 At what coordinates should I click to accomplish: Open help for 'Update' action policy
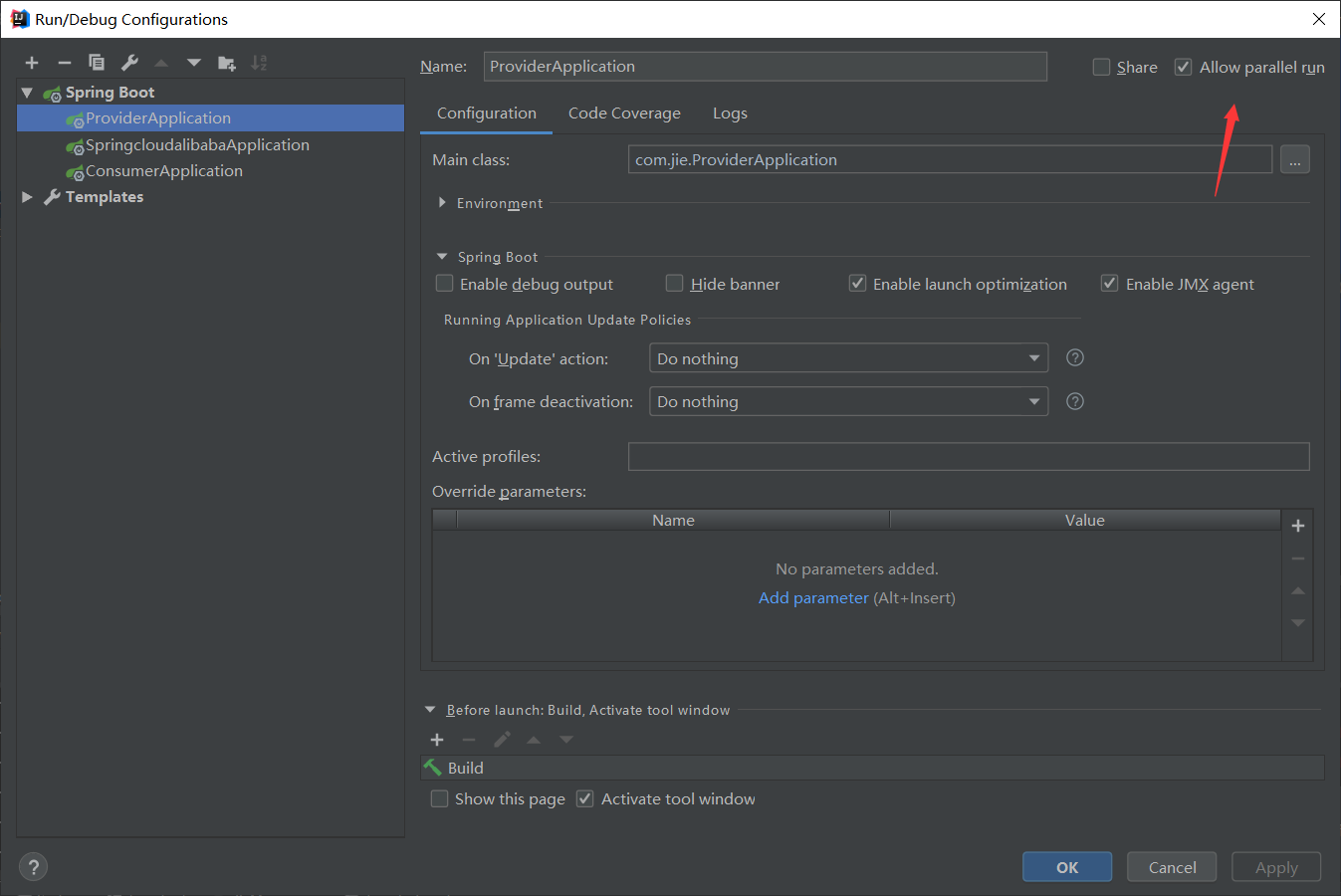tap(1075, 357)
